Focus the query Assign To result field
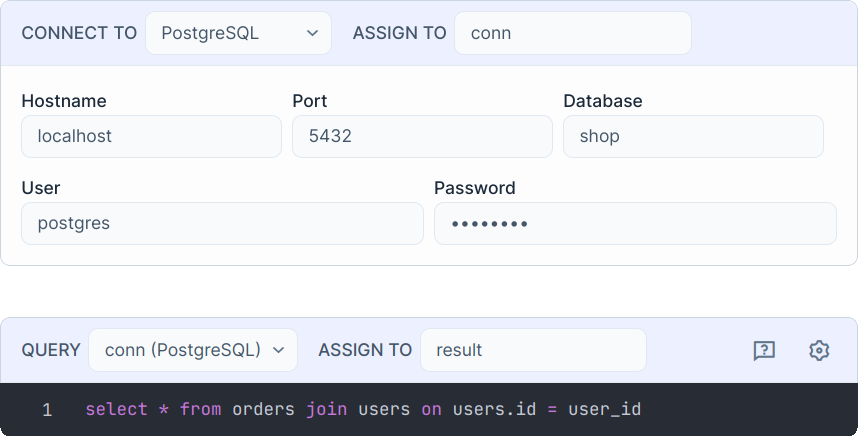858x436 pixels. tap(533, 350)
